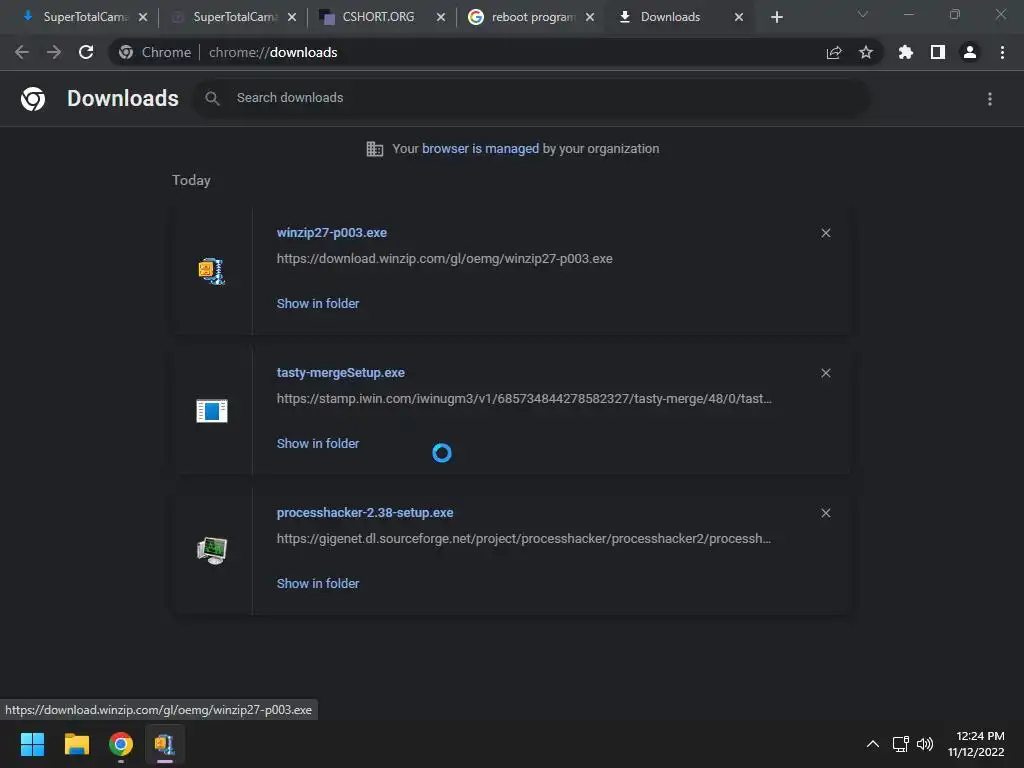Close the reboot program tab

(x=590, y=17)
